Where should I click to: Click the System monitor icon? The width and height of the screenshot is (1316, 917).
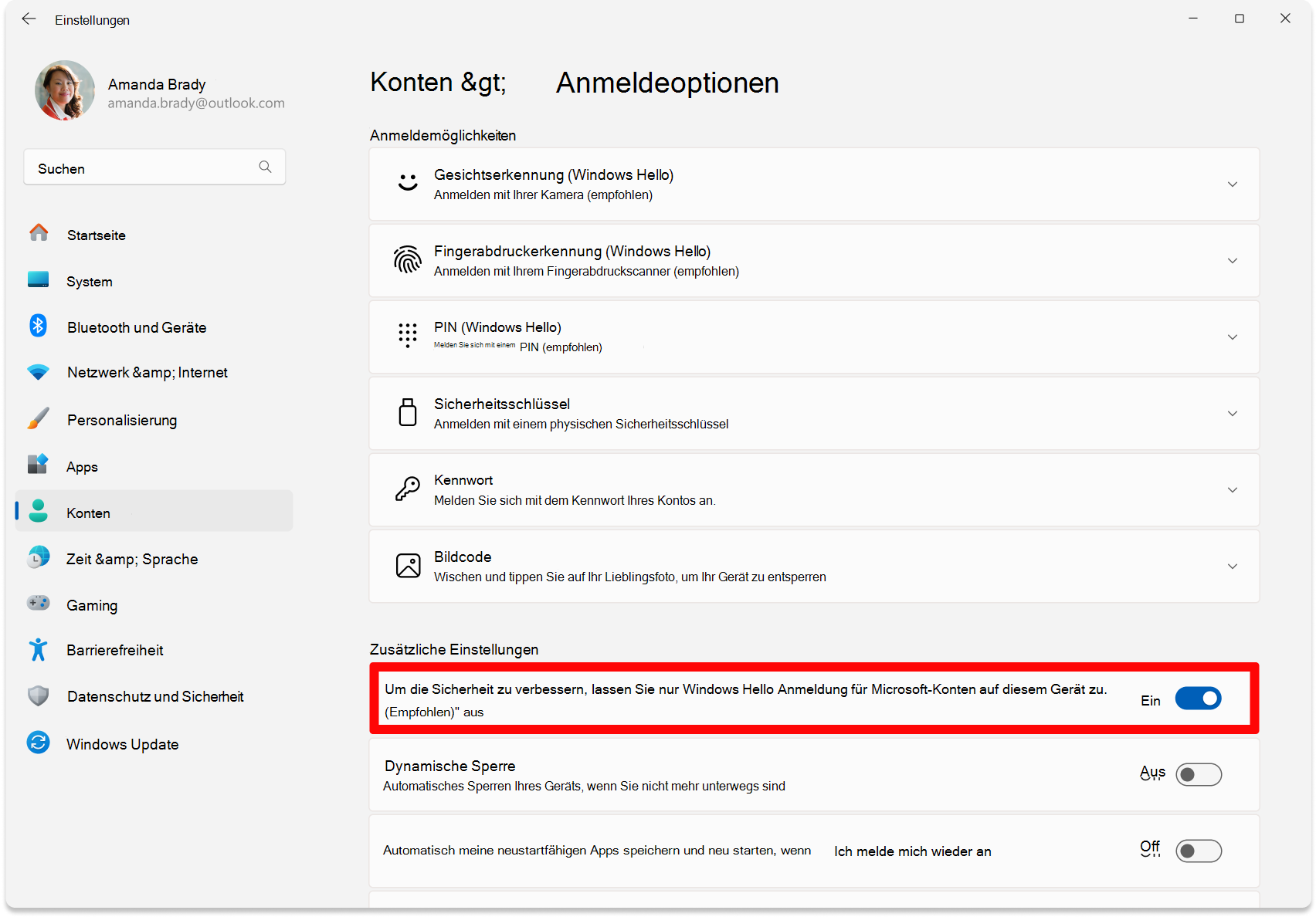pyautogui.click(x=39, y=279)
